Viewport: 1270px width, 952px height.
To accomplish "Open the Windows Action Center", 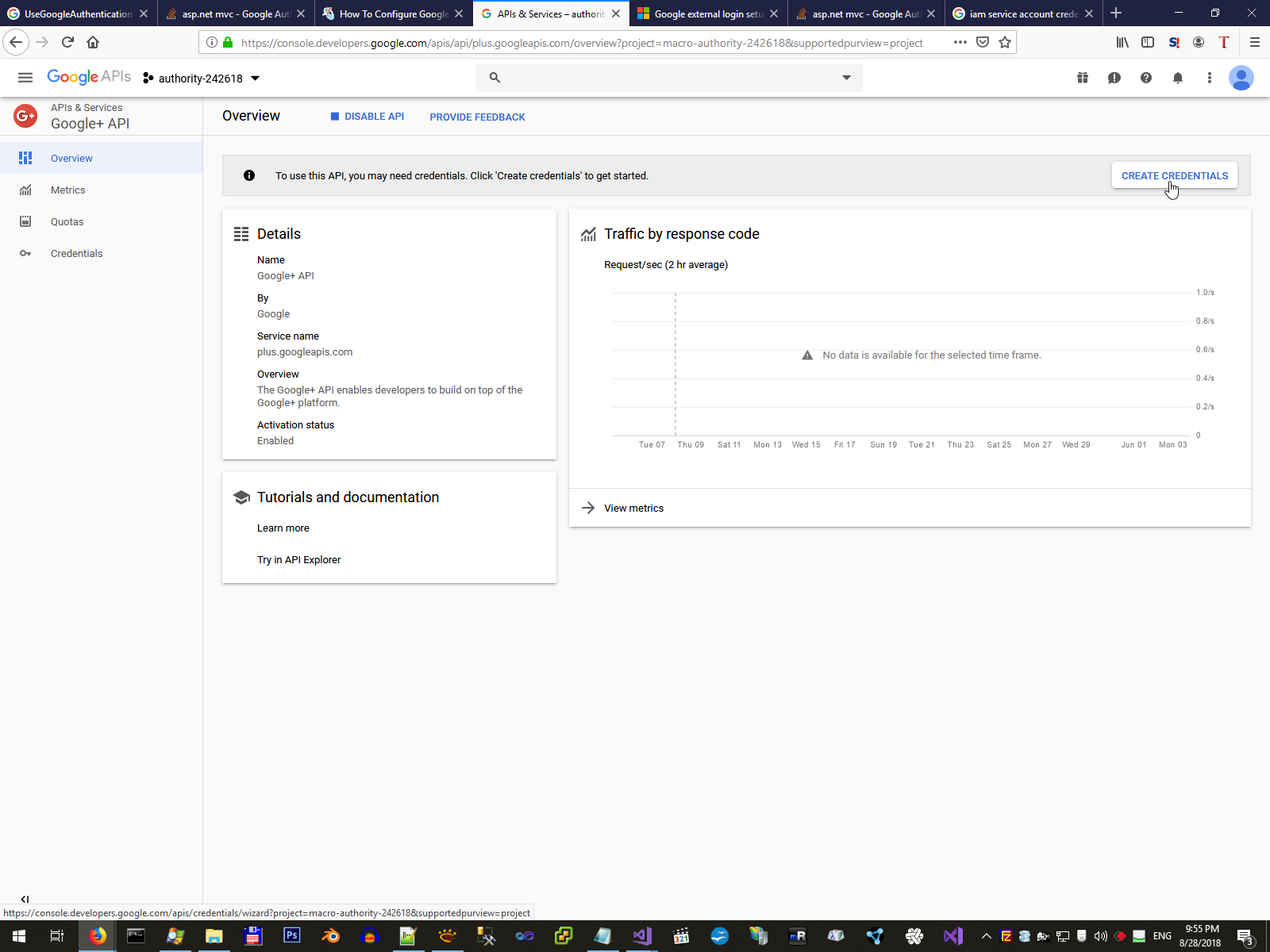I will [x=1245, y=936].
